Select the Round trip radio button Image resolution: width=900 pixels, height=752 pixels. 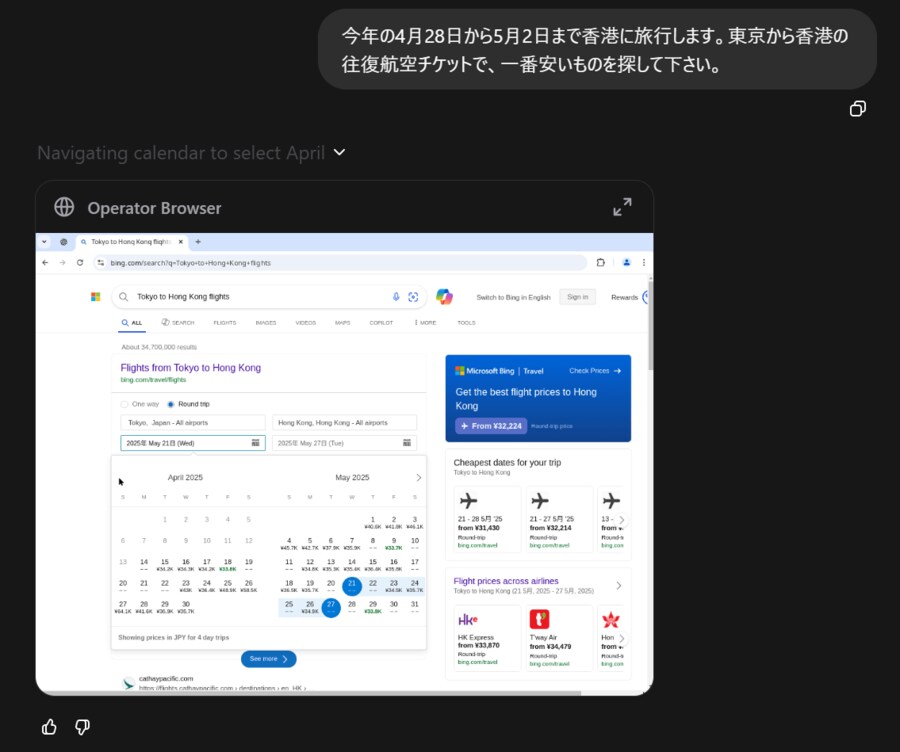tap(170, 404)
